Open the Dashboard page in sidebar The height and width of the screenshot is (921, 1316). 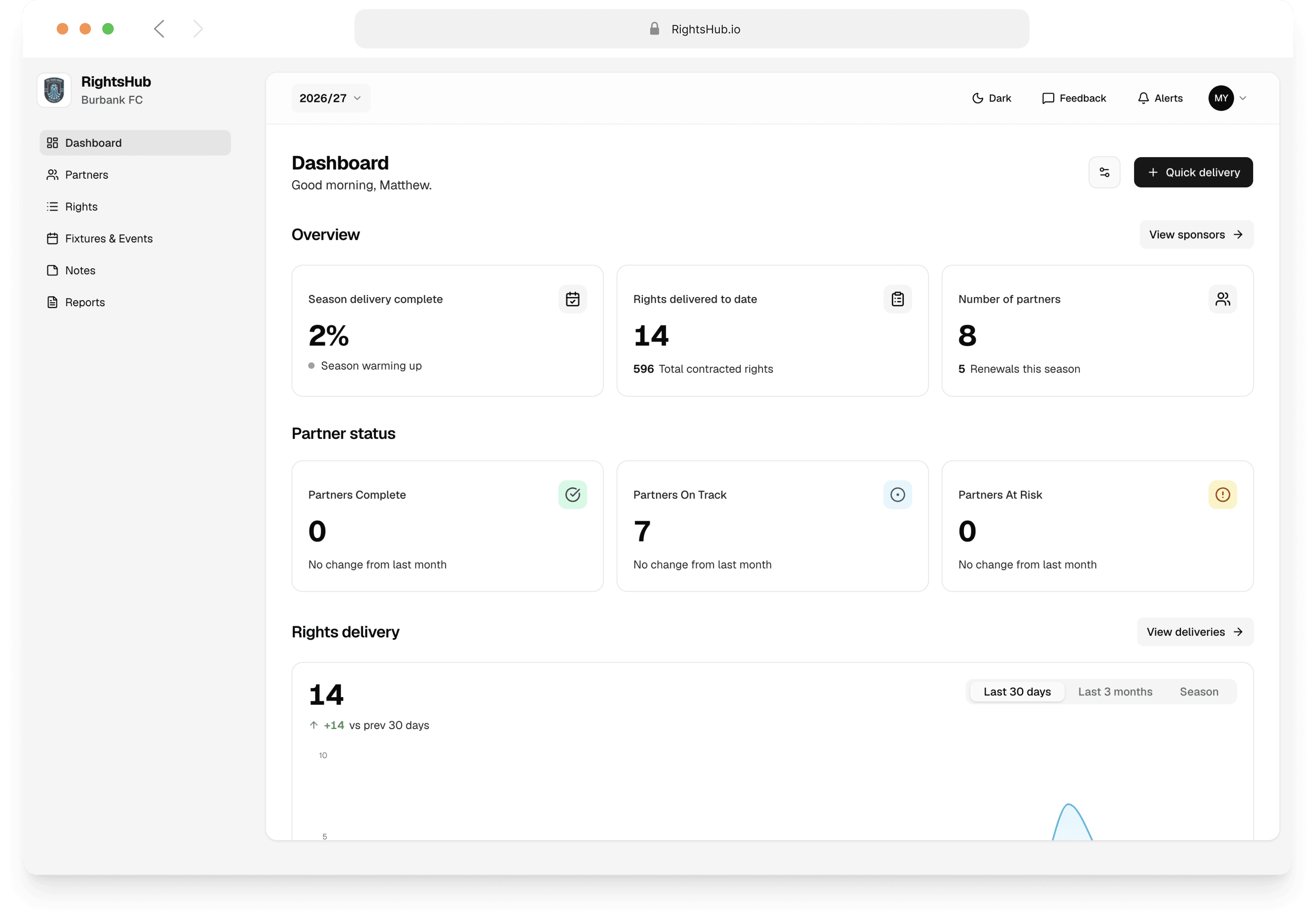135,143
